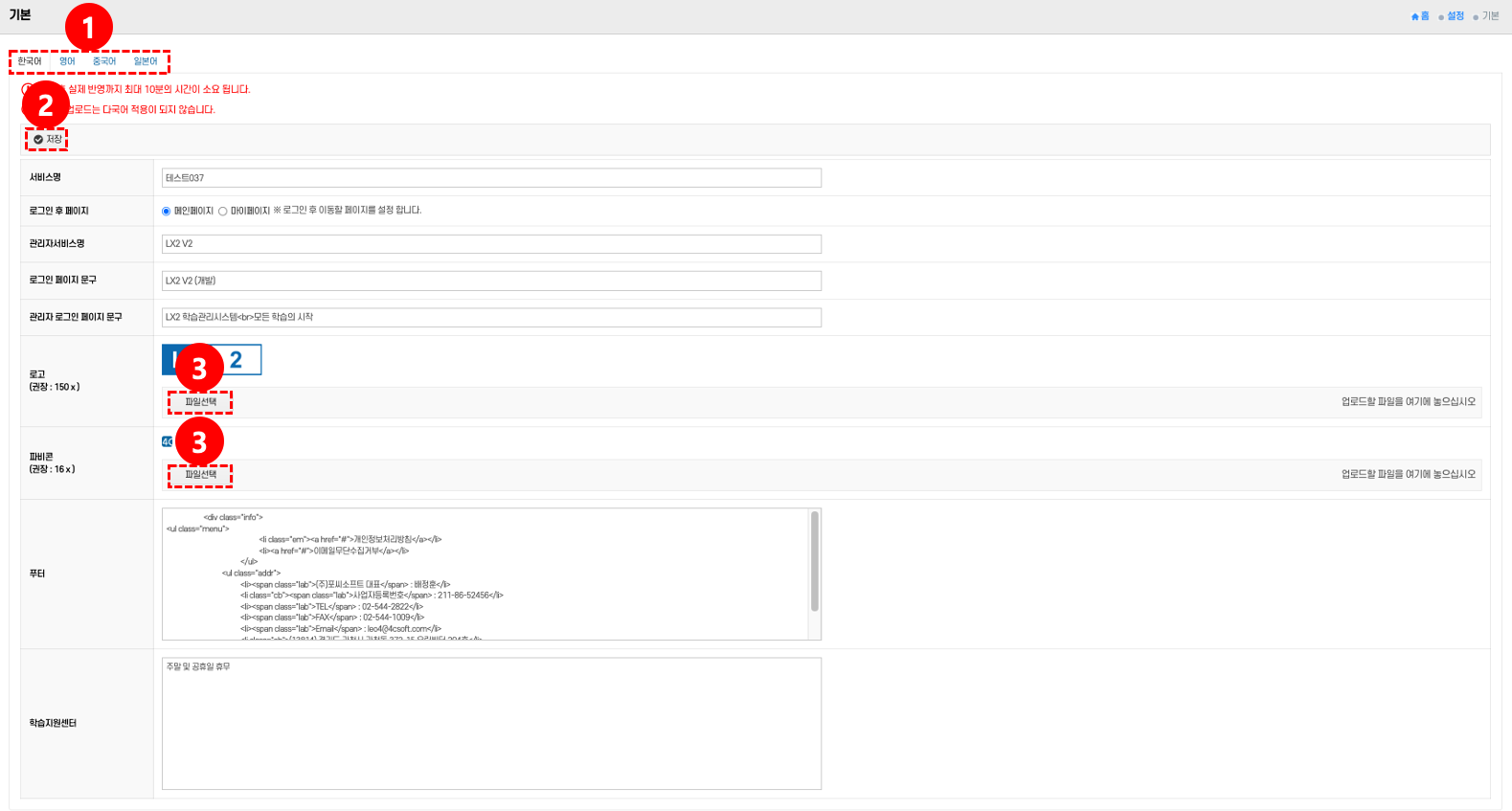The image size is (1512, 811).
Task: Choose the 마이페이지 radio option
Action: pos(223,212)
